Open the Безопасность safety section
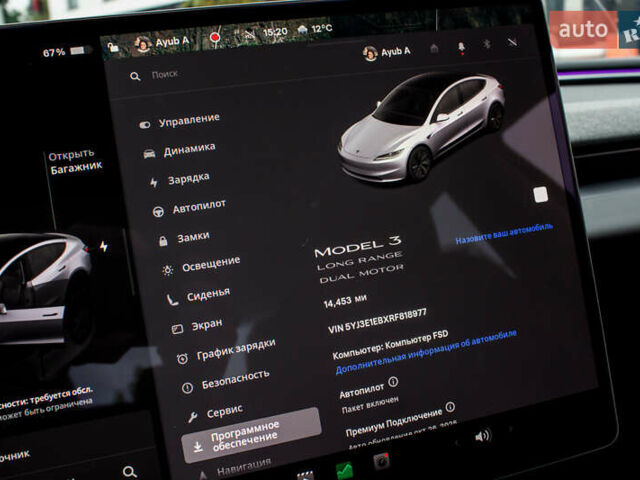640x480 pixels. [234, 377]
